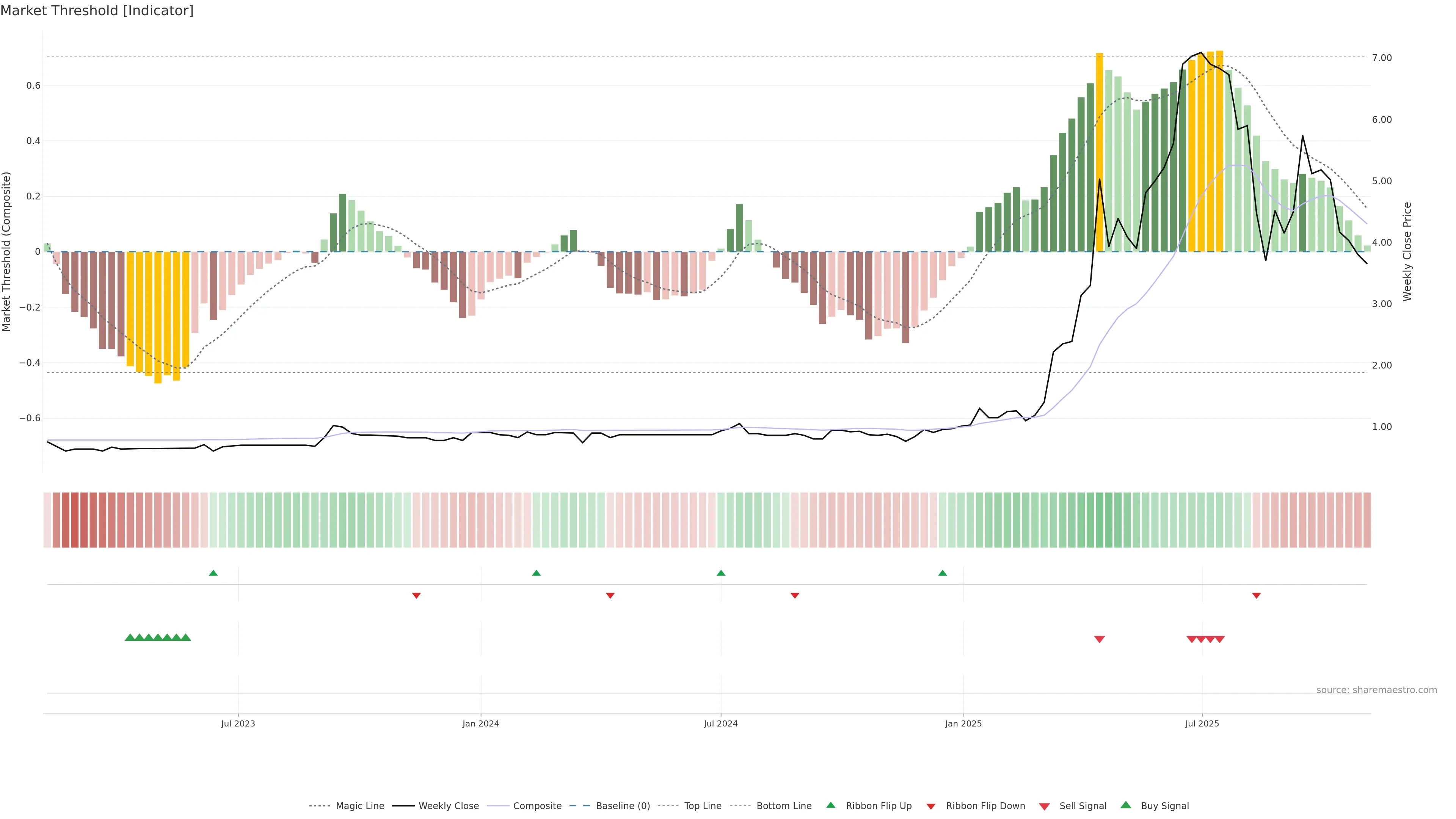This screenshot has width=1456, height=819.
Task: Click the source: sharemaestro.com text
Action: (x=1376, y=690)
